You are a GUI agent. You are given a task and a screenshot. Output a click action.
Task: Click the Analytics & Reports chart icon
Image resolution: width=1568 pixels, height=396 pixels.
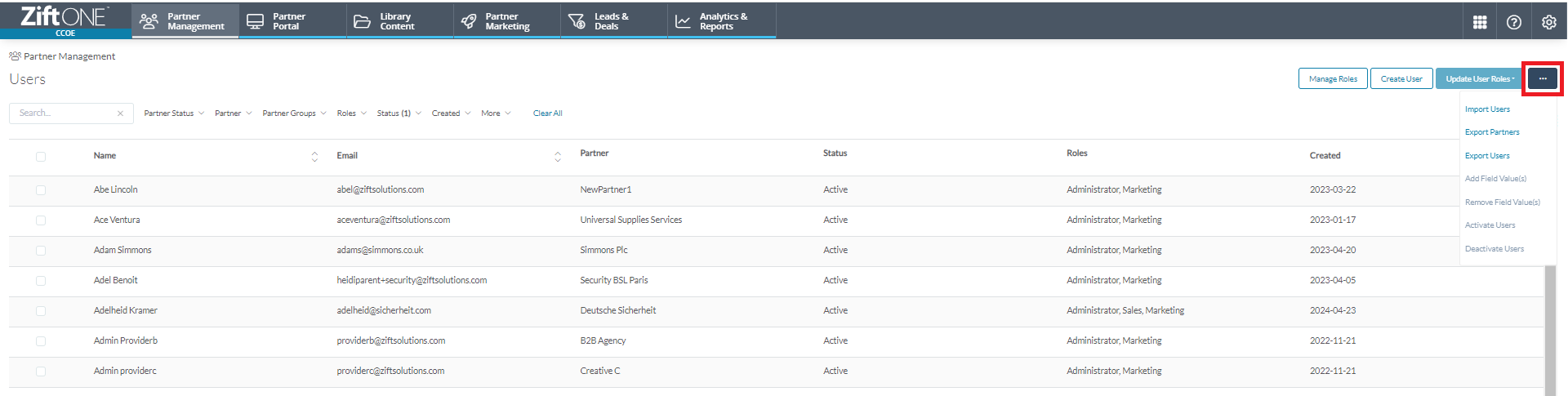click(x=683, y=21)
